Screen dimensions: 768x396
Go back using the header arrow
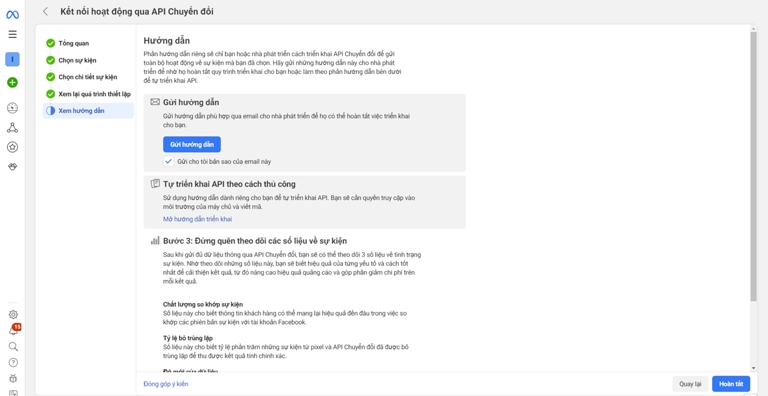[x=46, y=11]
